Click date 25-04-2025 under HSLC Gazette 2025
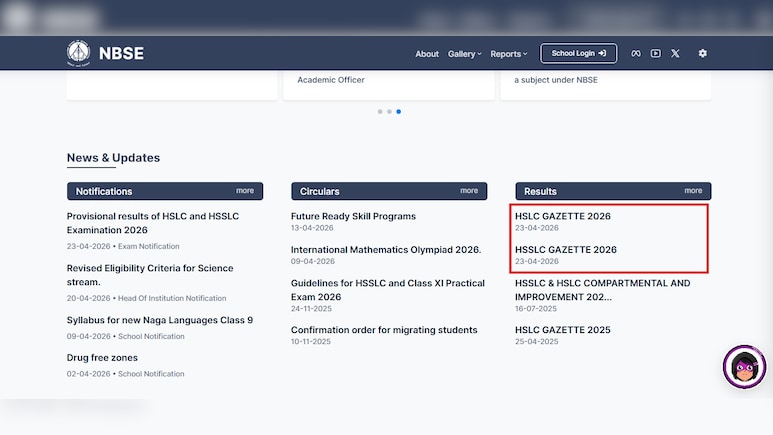 point(537,341)
